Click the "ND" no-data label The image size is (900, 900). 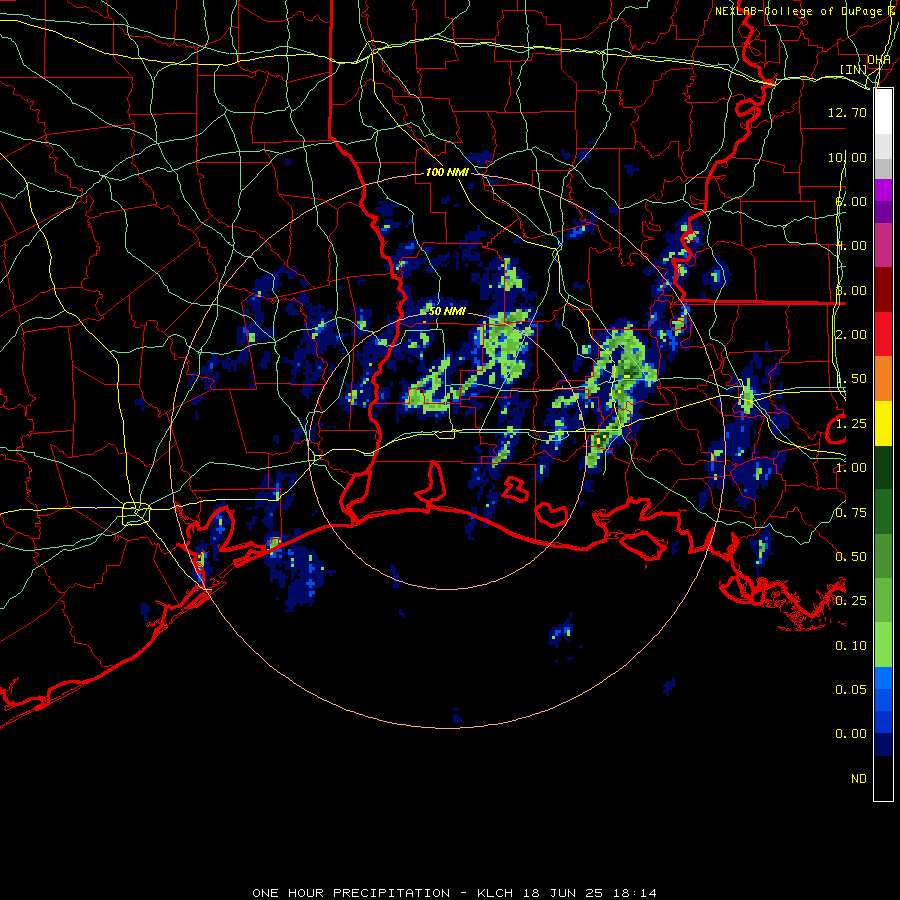859,779
